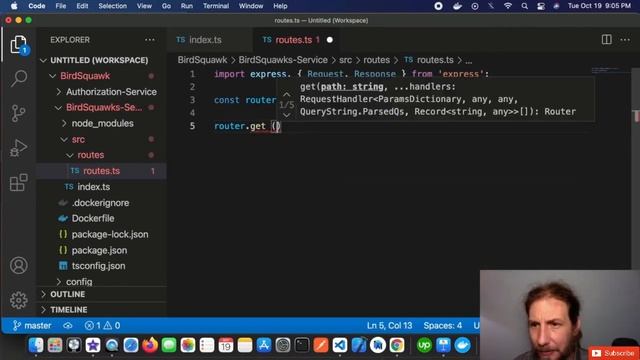Open the Run and Debug view
This screenshot has height=360, width=640.
(18, 148)
